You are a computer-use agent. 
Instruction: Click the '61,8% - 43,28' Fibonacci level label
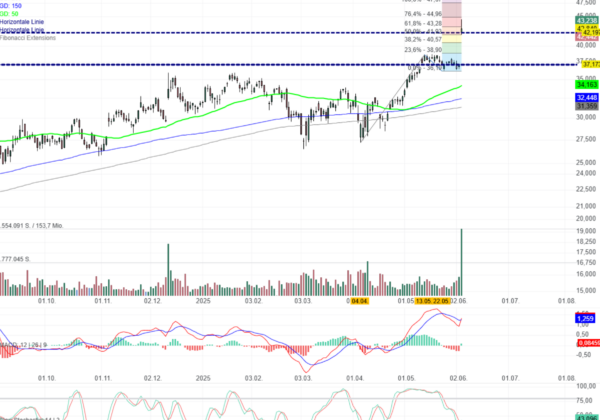click(423, 23)
